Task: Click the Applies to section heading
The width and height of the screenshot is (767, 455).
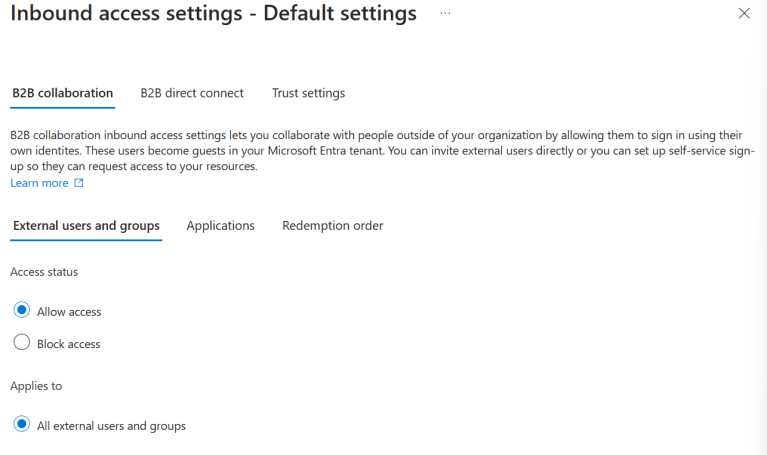Action: (x=36, y=385)
